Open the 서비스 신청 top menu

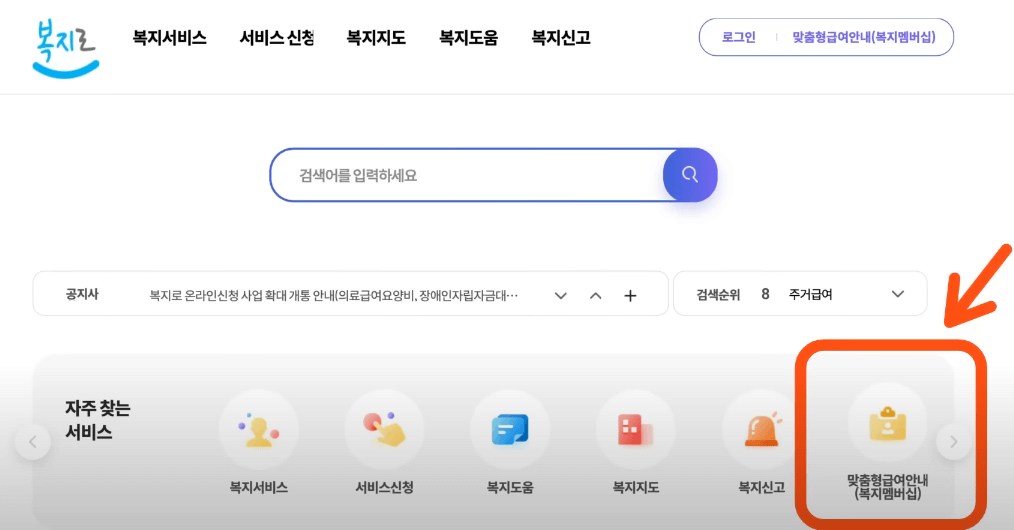[x=277, y=37]
